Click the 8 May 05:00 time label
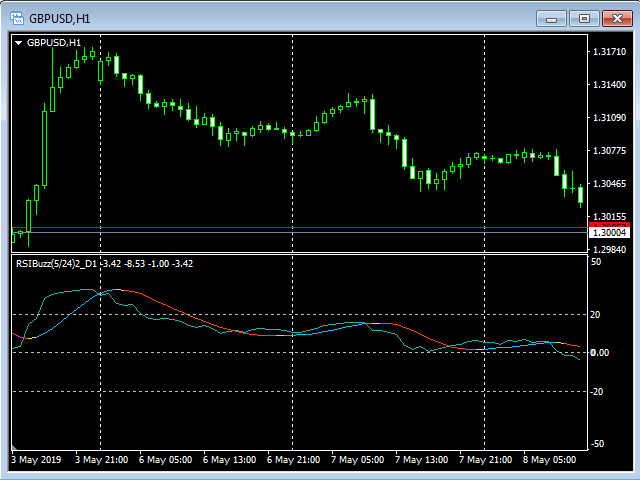640x480 pixels. pyautogui.click(x=549, y=460)
